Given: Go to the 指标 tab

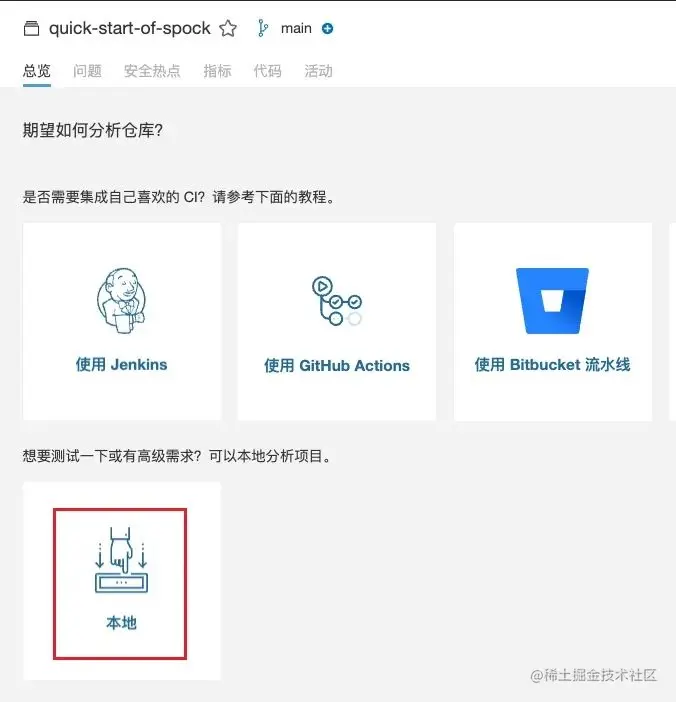Looking at the screenshot, I should point(217,71).
